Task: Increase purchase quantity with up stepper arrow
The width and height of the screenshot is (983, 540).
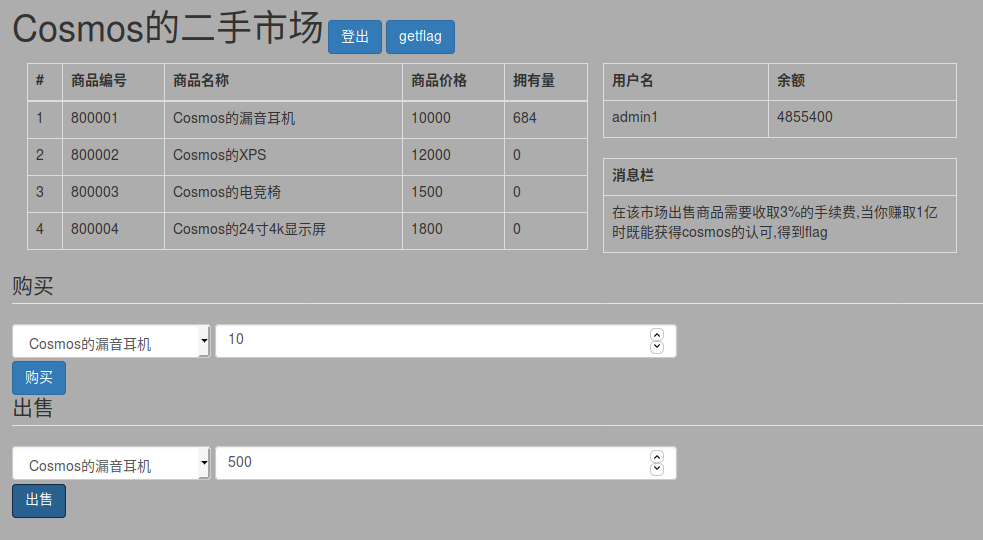Action: click(x=657, y=335)
